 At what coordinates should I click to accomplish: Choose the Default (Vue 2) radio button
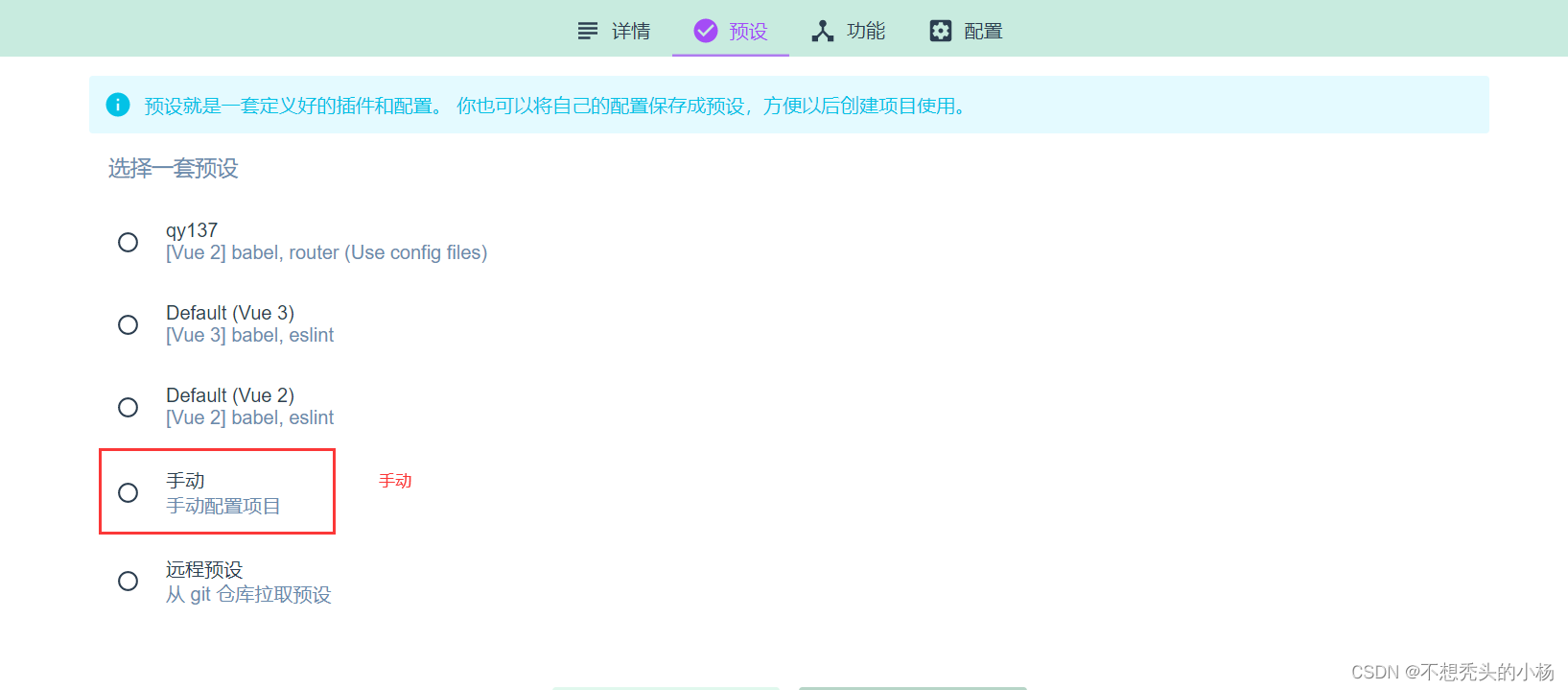[x=128, y=407]
